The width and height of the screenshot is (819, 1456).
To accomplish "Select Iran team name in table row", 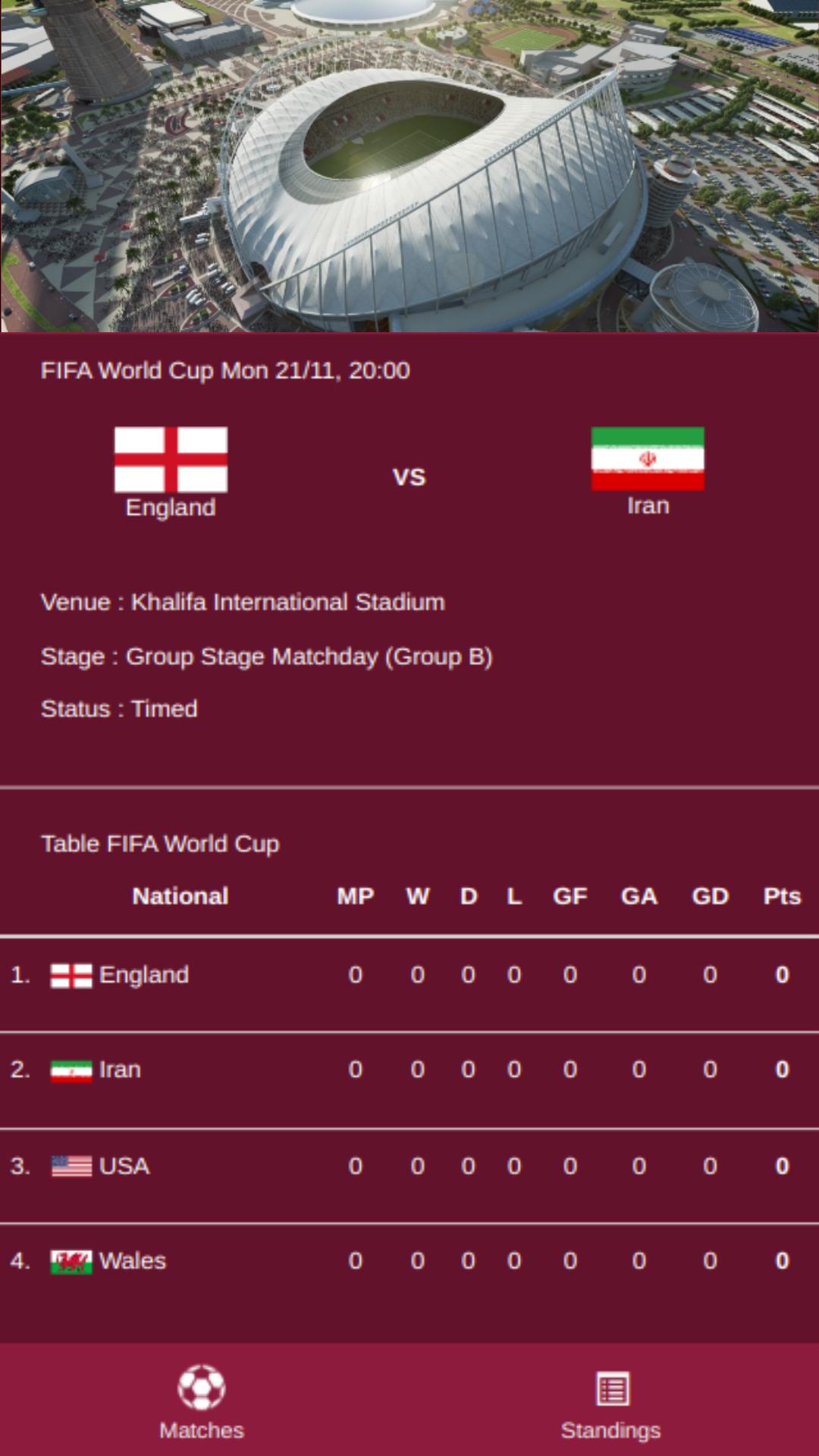I will coord(120,1069).
